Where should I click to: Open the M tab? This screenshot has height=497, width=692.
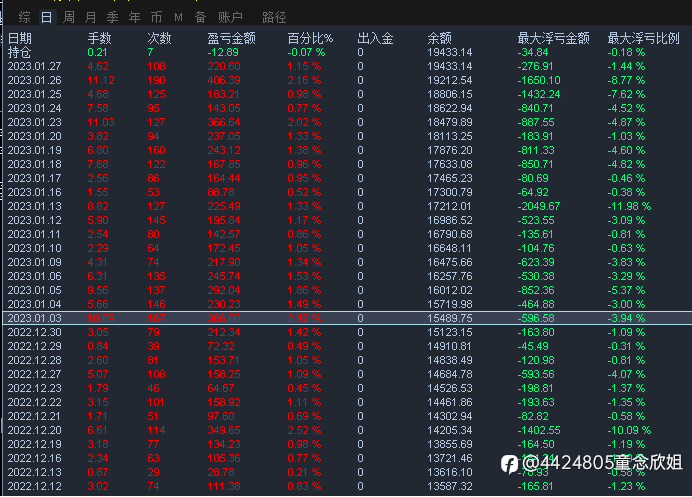tap(178, 17)
